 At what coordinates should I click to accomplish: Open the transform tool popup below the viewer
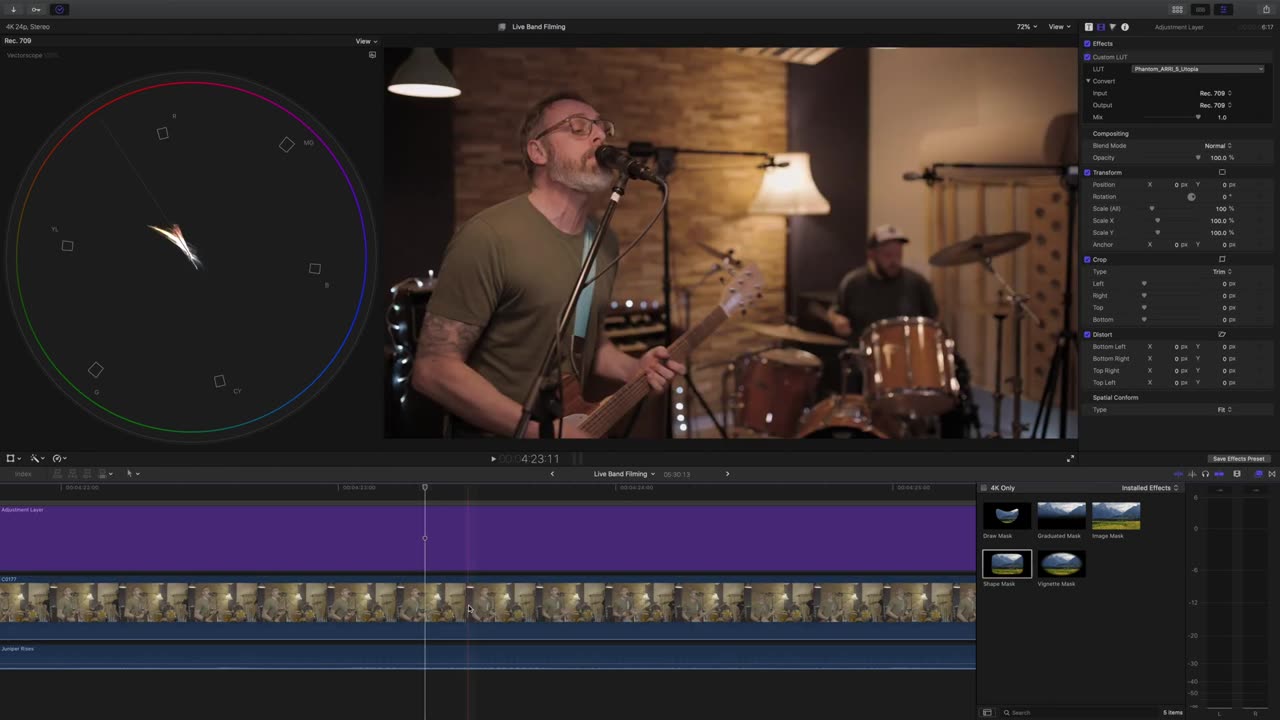(x=12, y=458)
